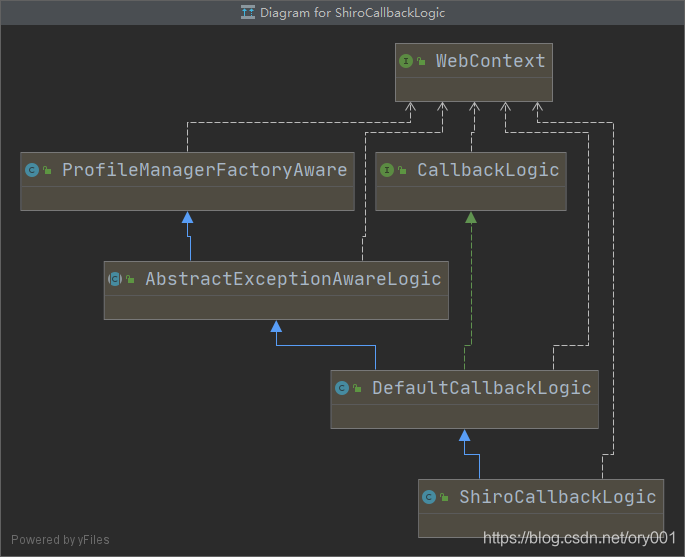Click the WebContext interface icon
This screenshot has width=685, height=557.
406,61
